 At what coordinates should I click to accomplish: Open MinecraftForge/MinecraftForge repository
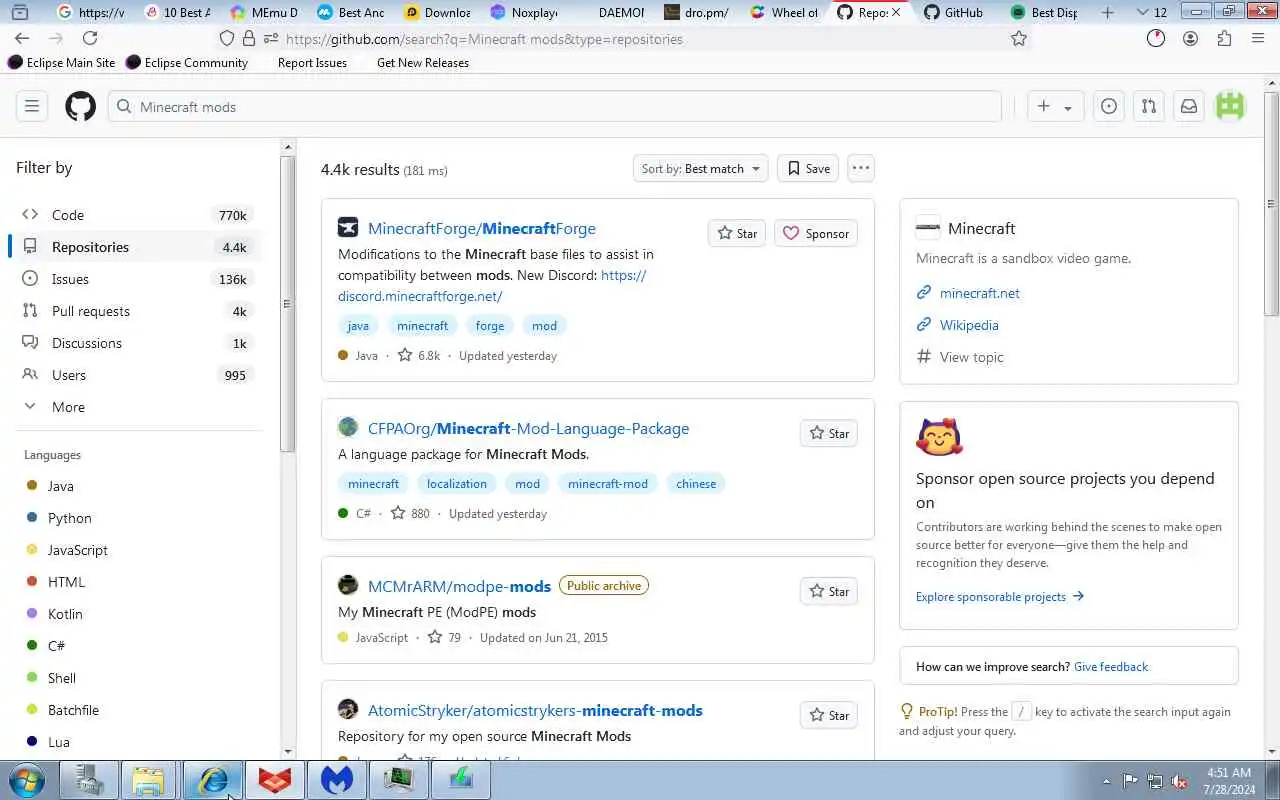tap(481, 228)
